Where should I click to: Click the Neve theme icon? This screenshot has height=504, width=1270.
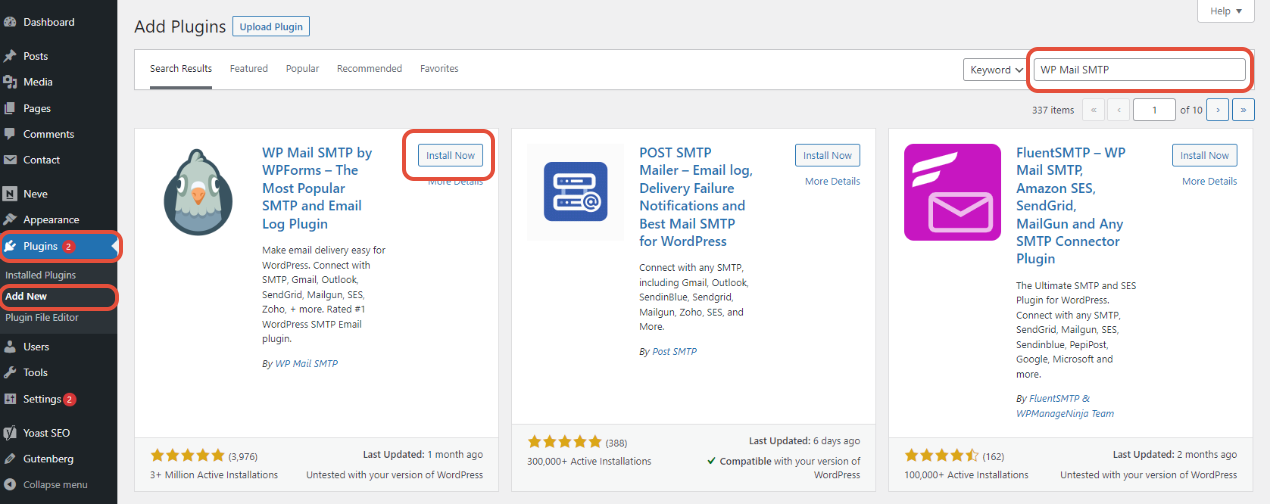pos(10,194)
